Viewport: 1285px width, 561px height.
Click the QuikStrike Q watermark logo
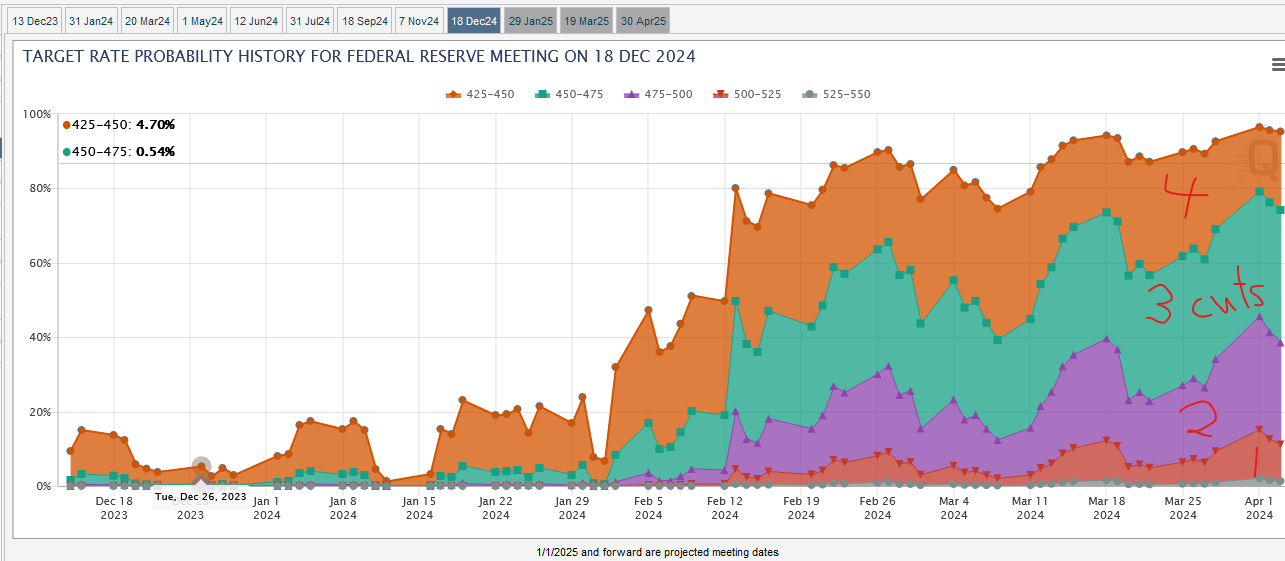pyautogui.click(x=1261, y=158)
